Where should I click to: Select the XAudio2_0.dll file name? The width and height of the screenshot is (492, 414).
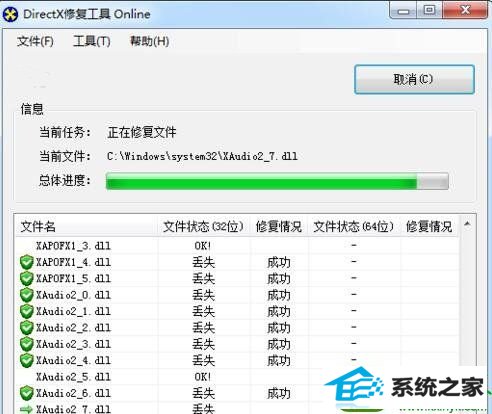[x=73, y=295]
